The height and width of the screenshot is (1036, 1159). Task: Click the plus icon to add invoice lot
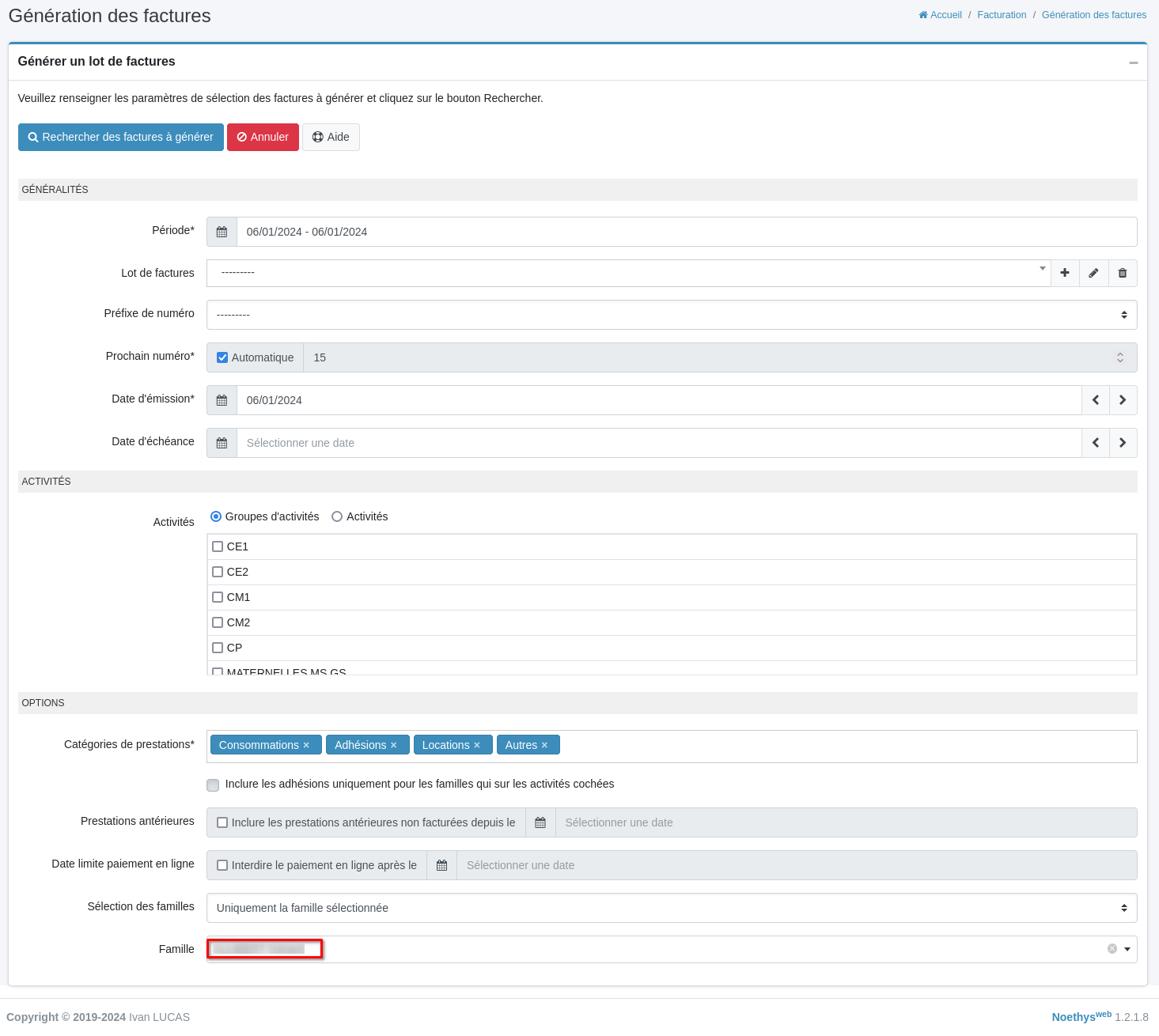click(x=1065, y=273)
